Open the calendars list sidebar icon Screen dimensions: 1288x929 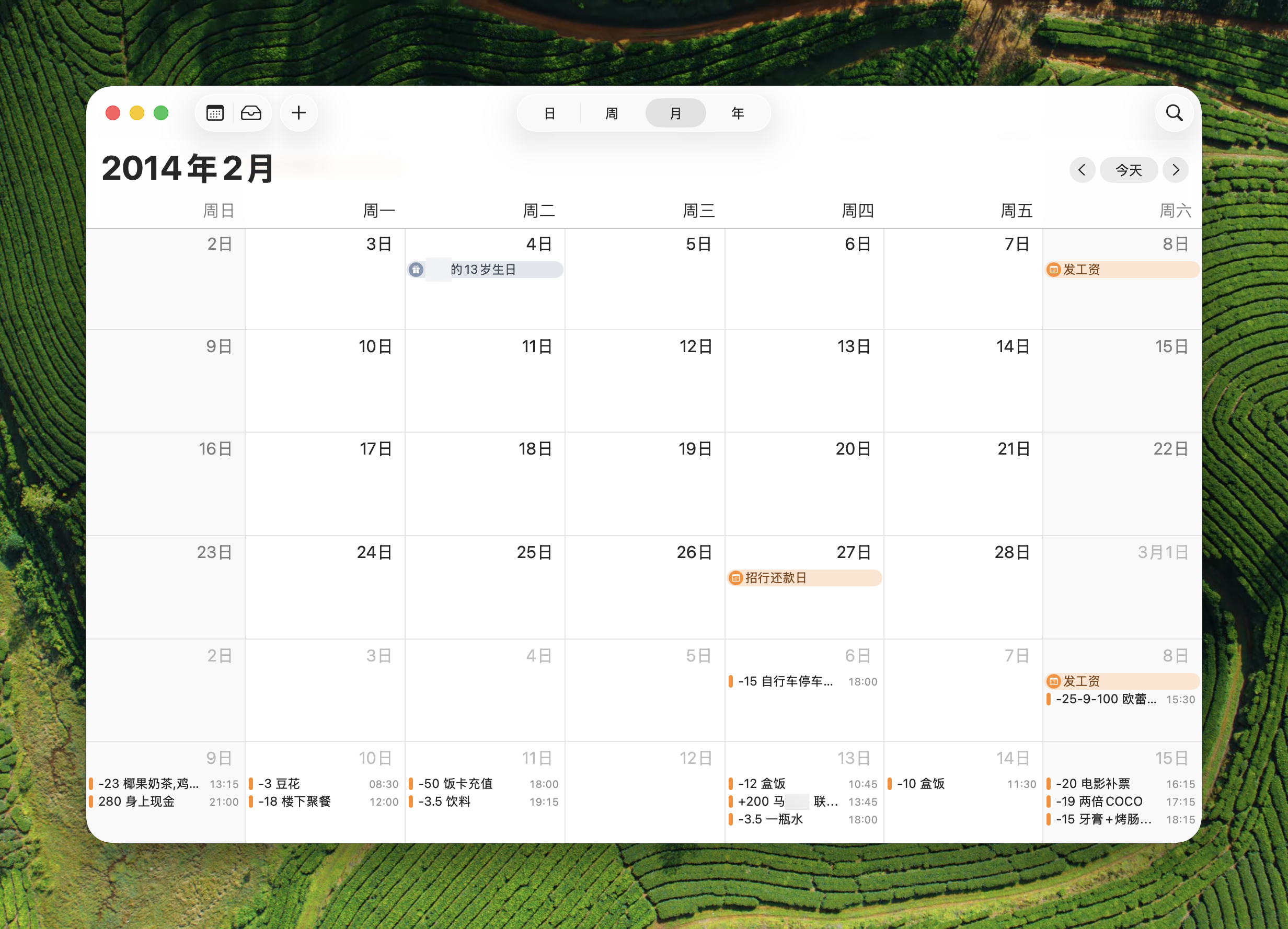(x=215, y=113)
